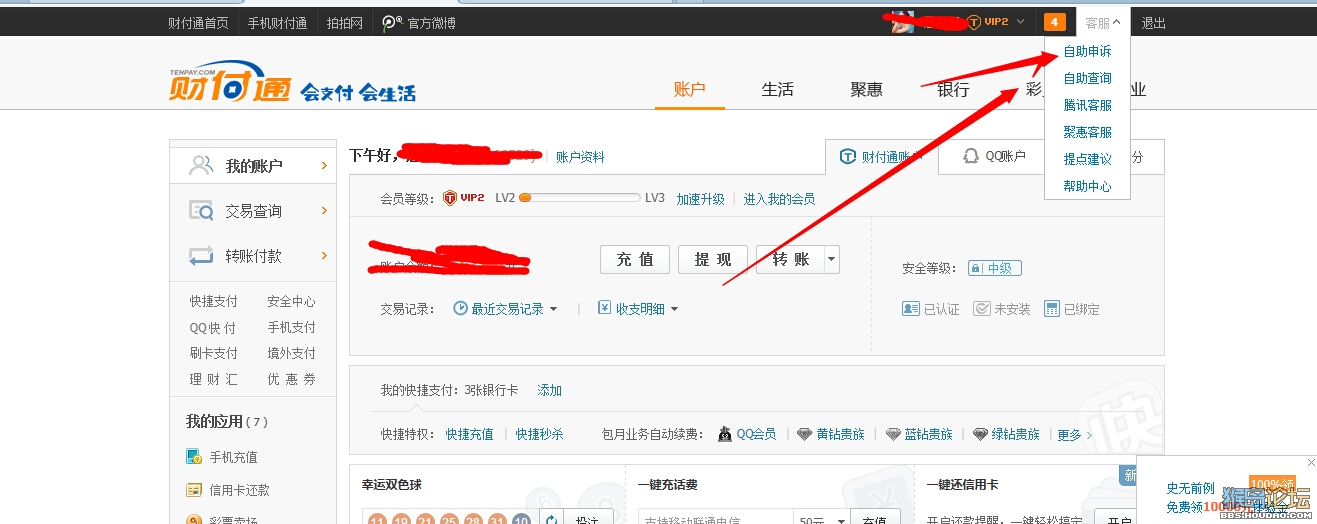Open the 安全中心 sidebar link

(x=291, y=301)
